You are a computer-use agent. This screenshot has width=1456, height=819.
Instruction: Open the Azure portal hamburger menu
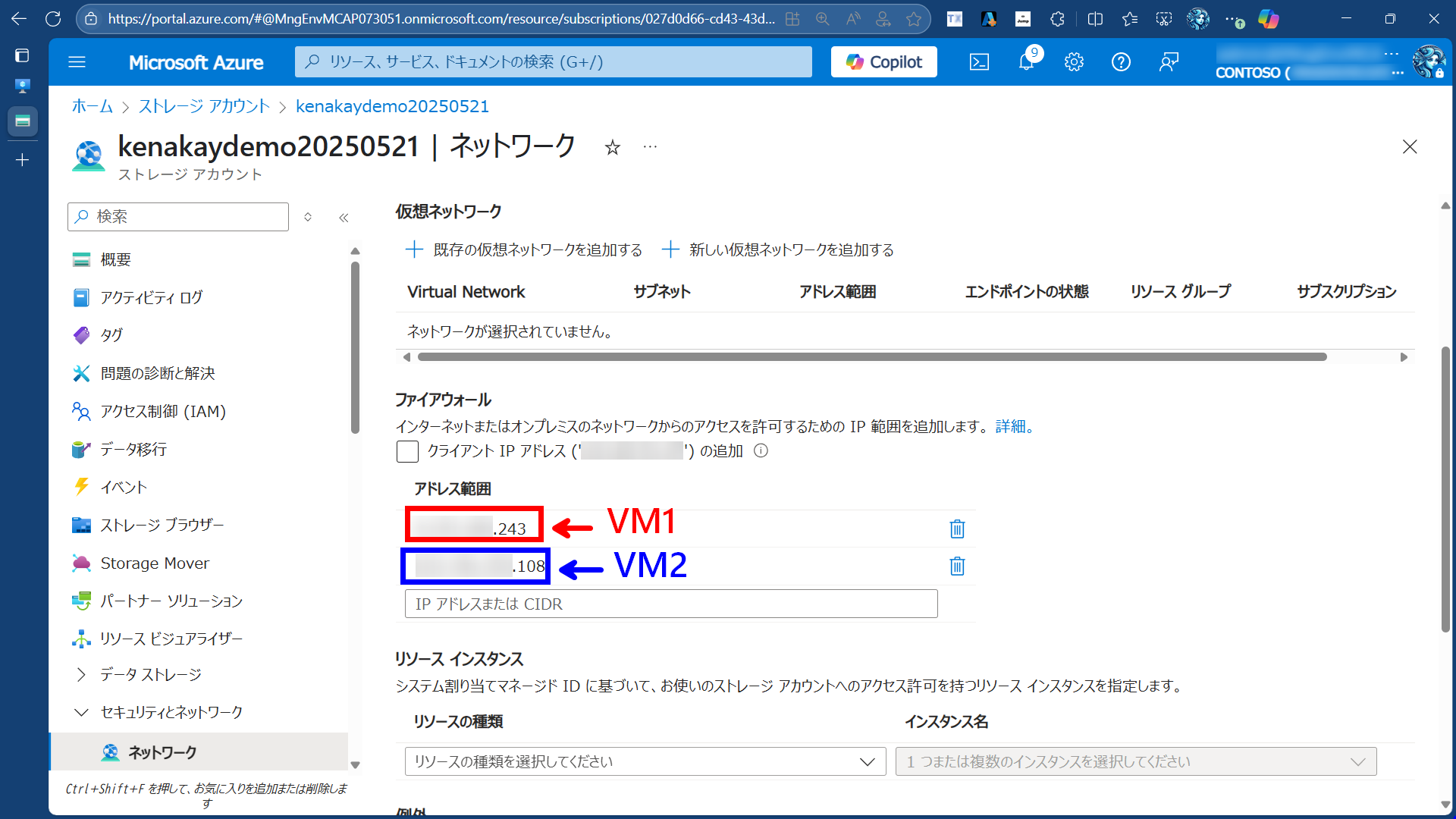point(77,62)
